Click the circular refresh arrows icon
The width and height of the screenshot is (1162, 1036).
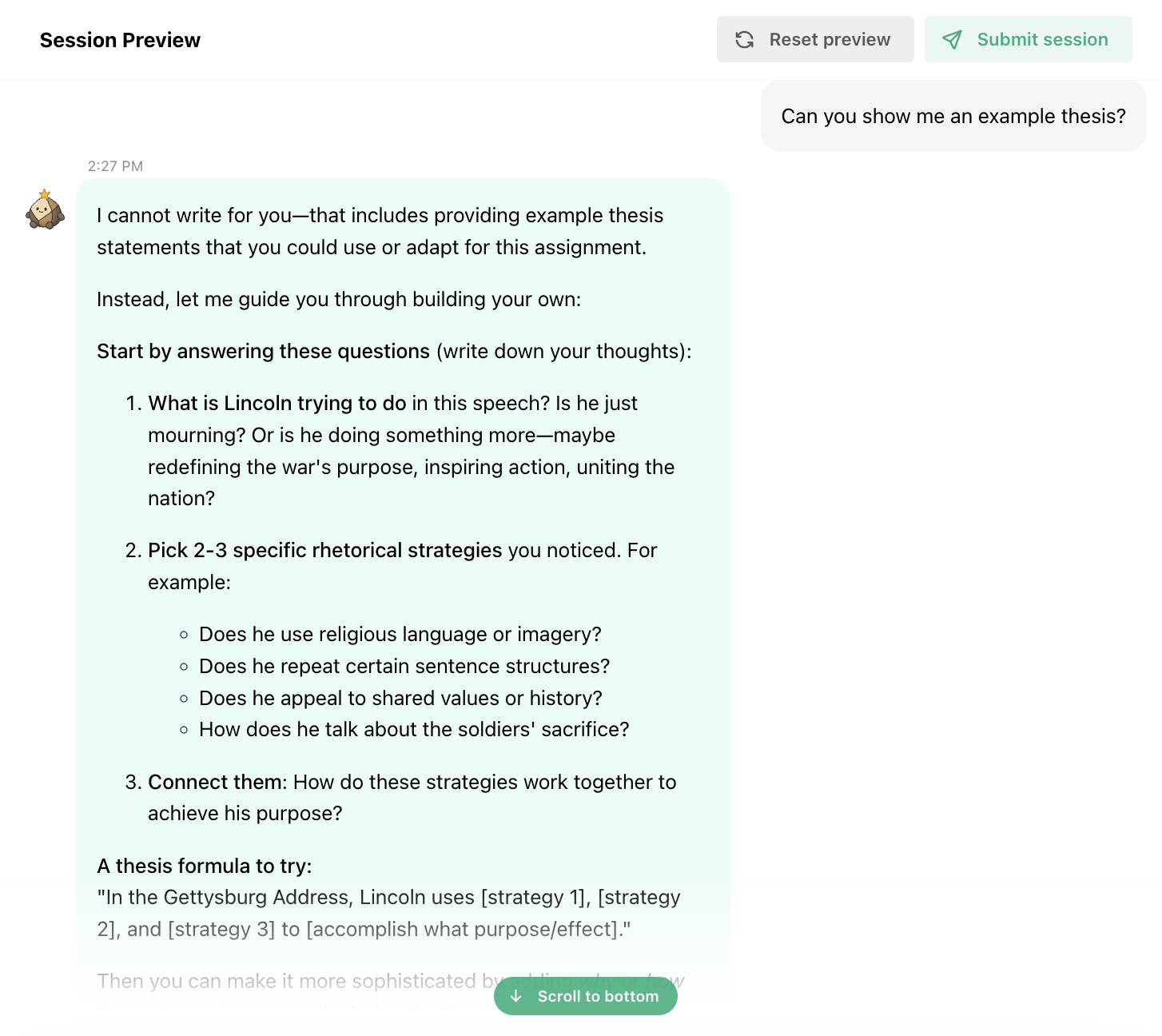744,39
